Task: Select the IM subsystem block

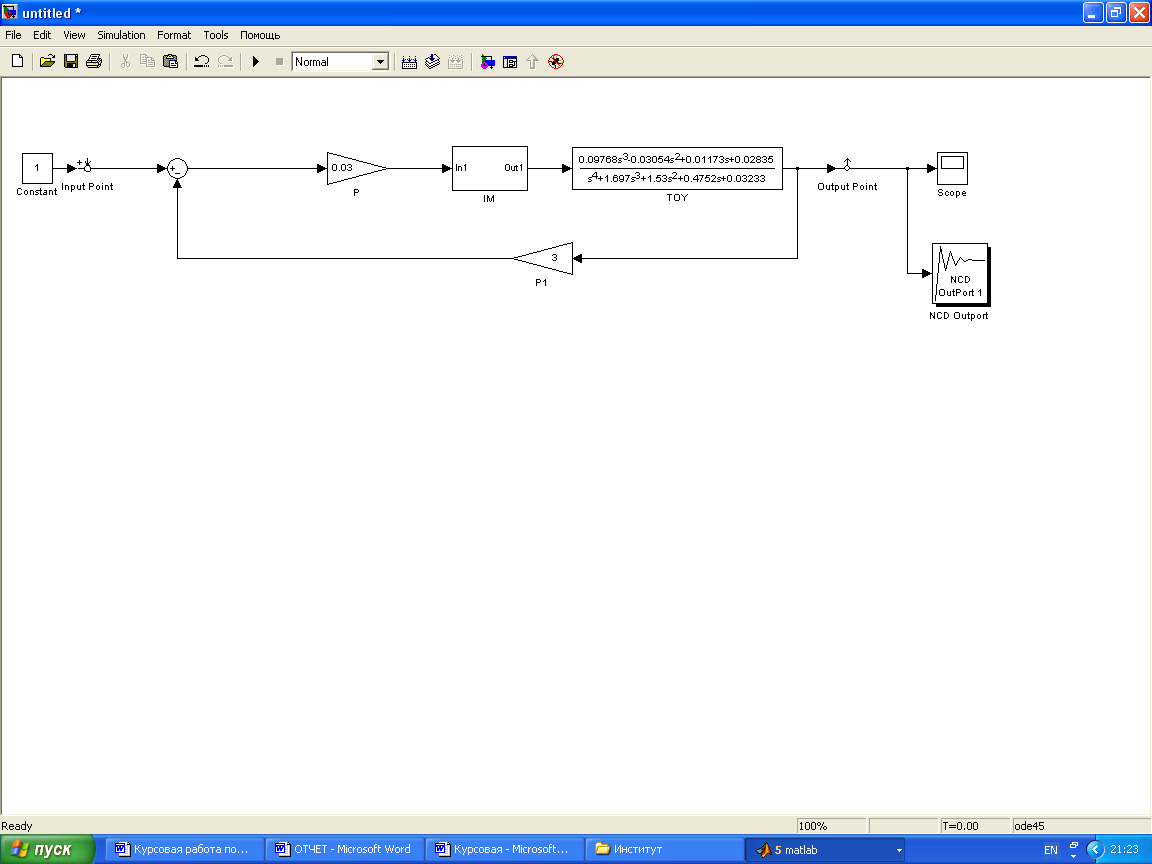Action: (489, 168)
